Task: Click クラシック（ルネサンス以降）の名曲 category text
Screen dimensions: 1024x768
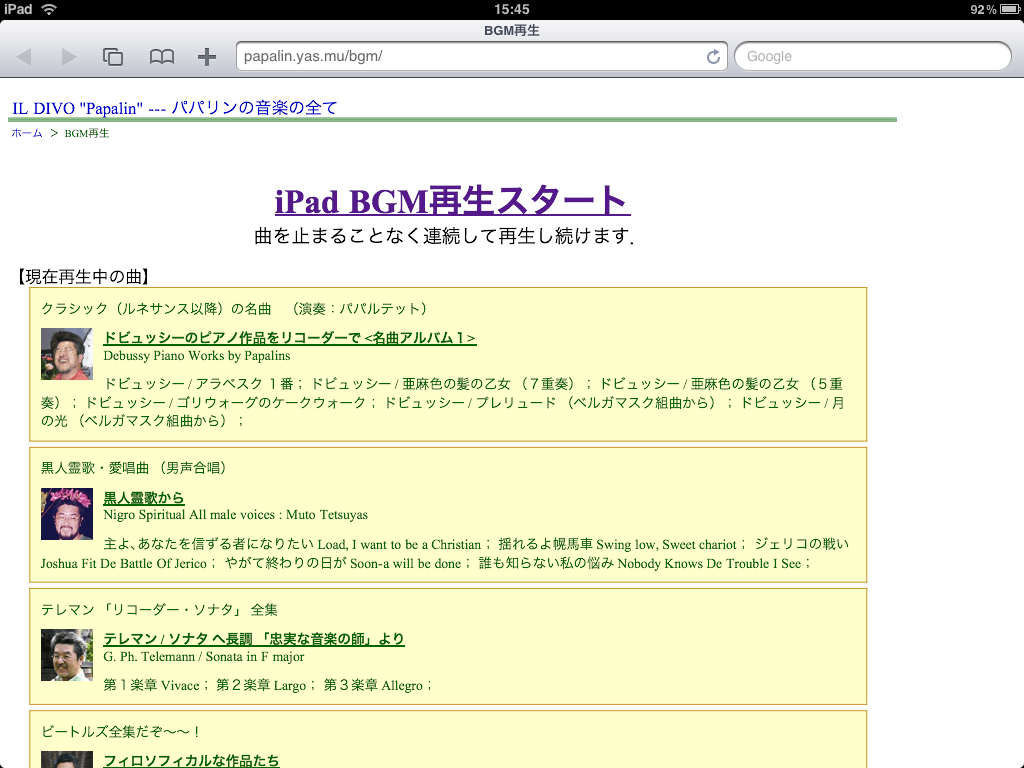Action: coord(156,309)
